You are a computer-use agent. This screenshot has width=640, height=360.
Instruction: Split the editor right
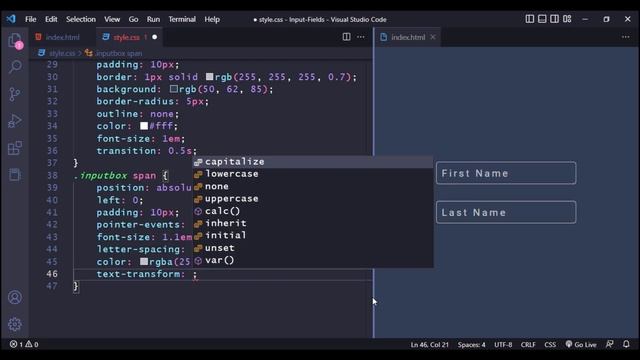(x=346, y=37)
